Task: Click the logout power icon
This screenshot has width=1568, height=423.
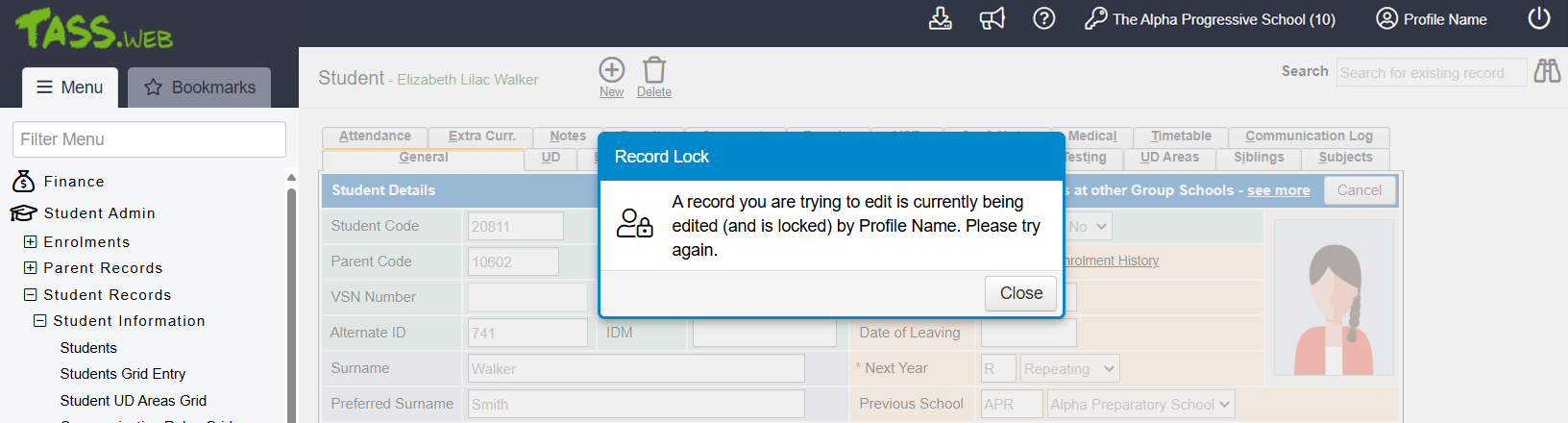Action: pos(1538,19)
